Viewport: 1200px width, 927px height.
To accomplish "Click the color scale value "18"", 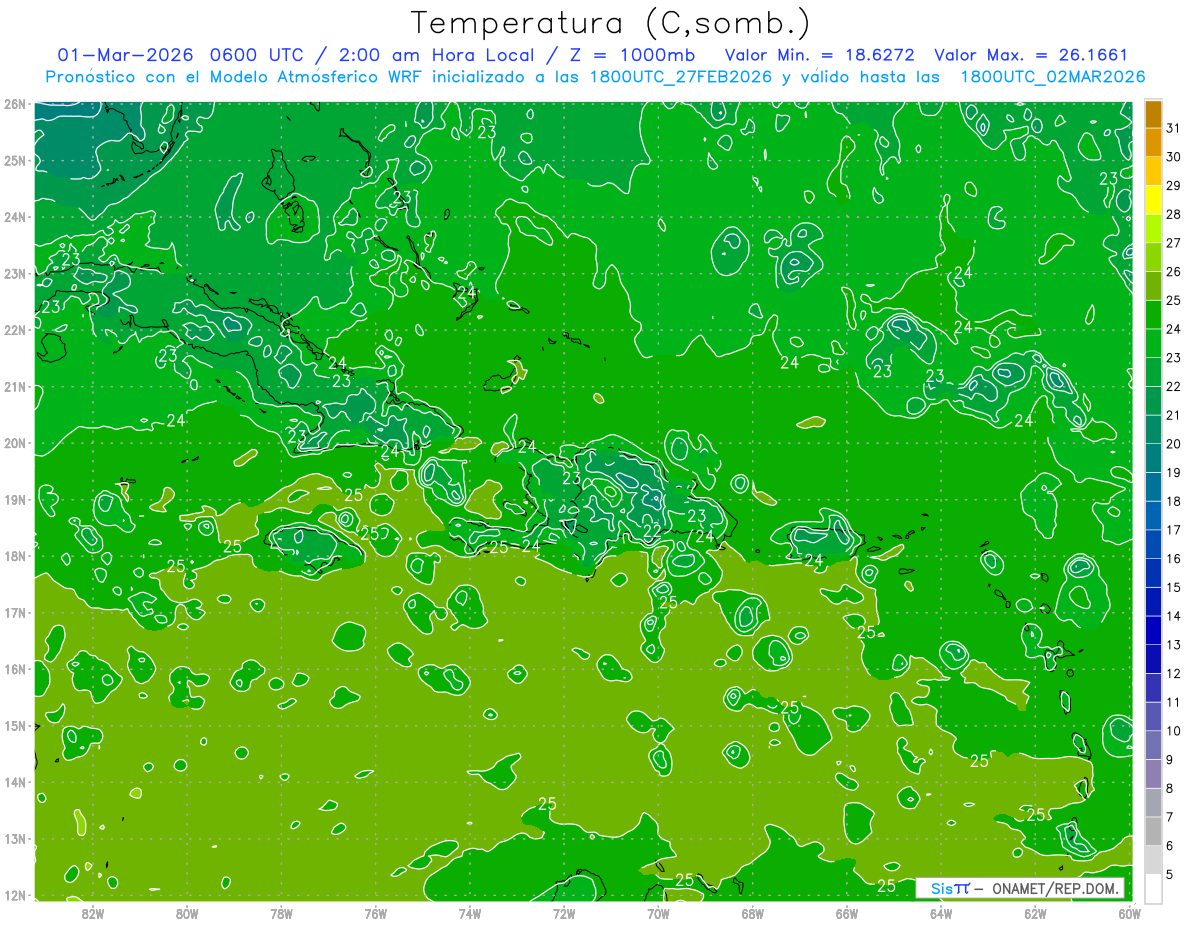I will click(x=1173, y=501).
